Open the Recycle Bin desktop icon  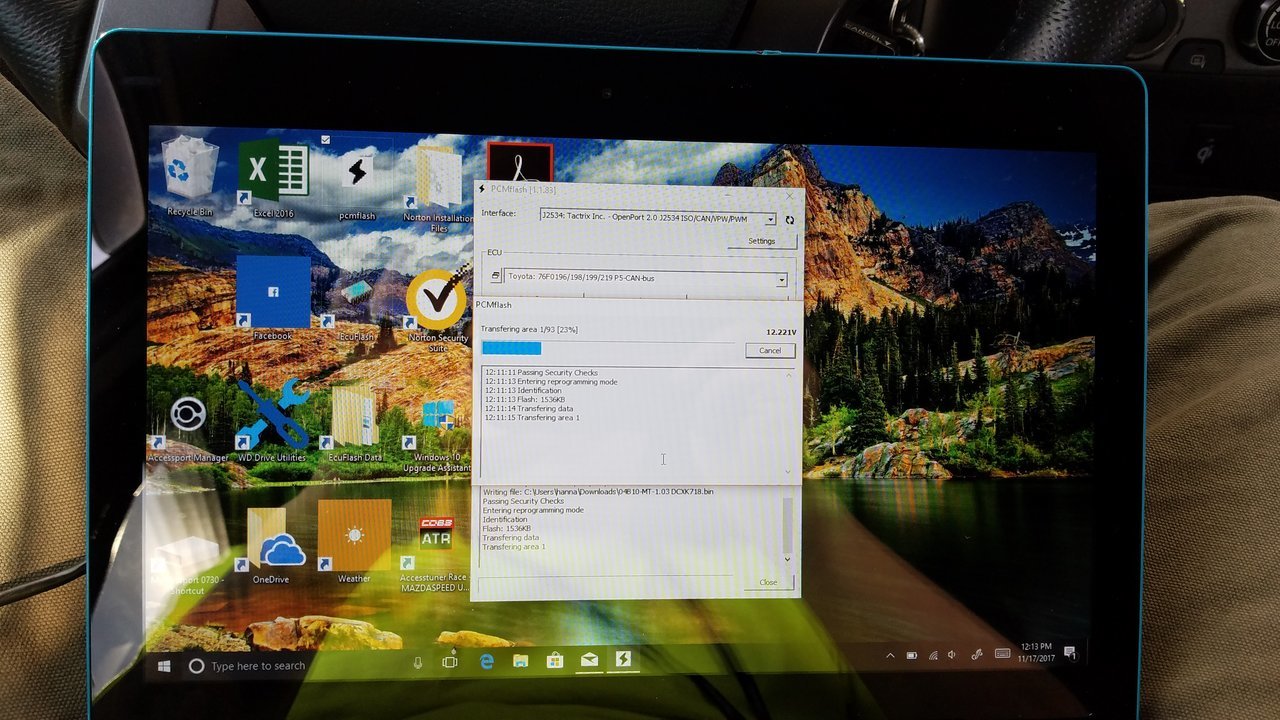[x=190, y=177]
